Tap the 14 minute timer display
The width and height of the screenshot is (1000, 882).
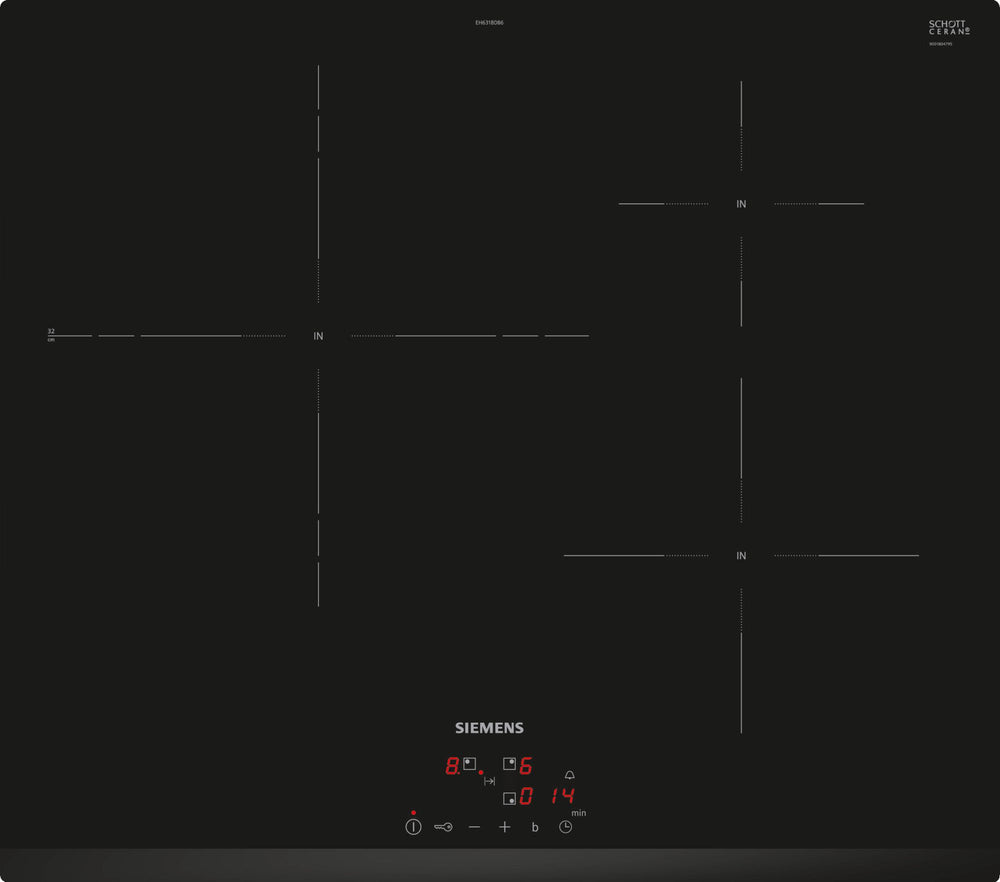coord(562,797)
